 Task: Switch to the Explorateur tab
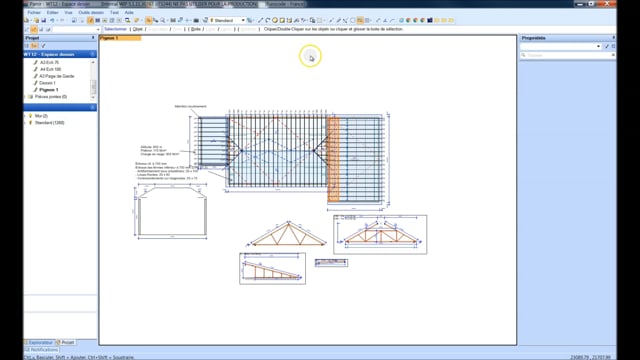pos(39,342)
